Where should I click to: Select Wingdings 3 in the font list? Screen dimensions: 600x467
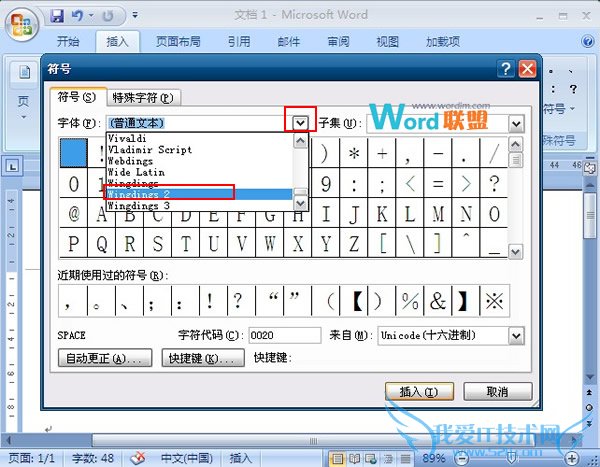[x=200, y=206]
